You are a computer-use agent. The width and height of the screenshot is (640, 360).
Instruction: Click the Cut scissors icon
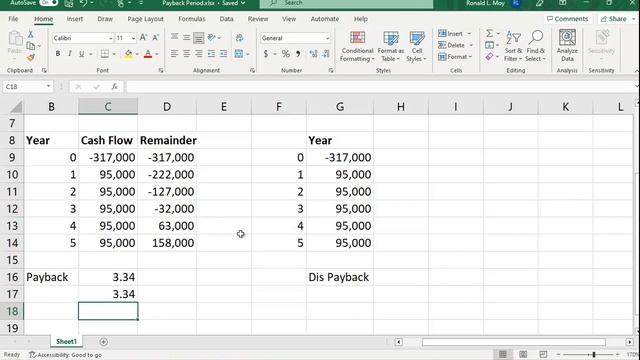(31, 35)
